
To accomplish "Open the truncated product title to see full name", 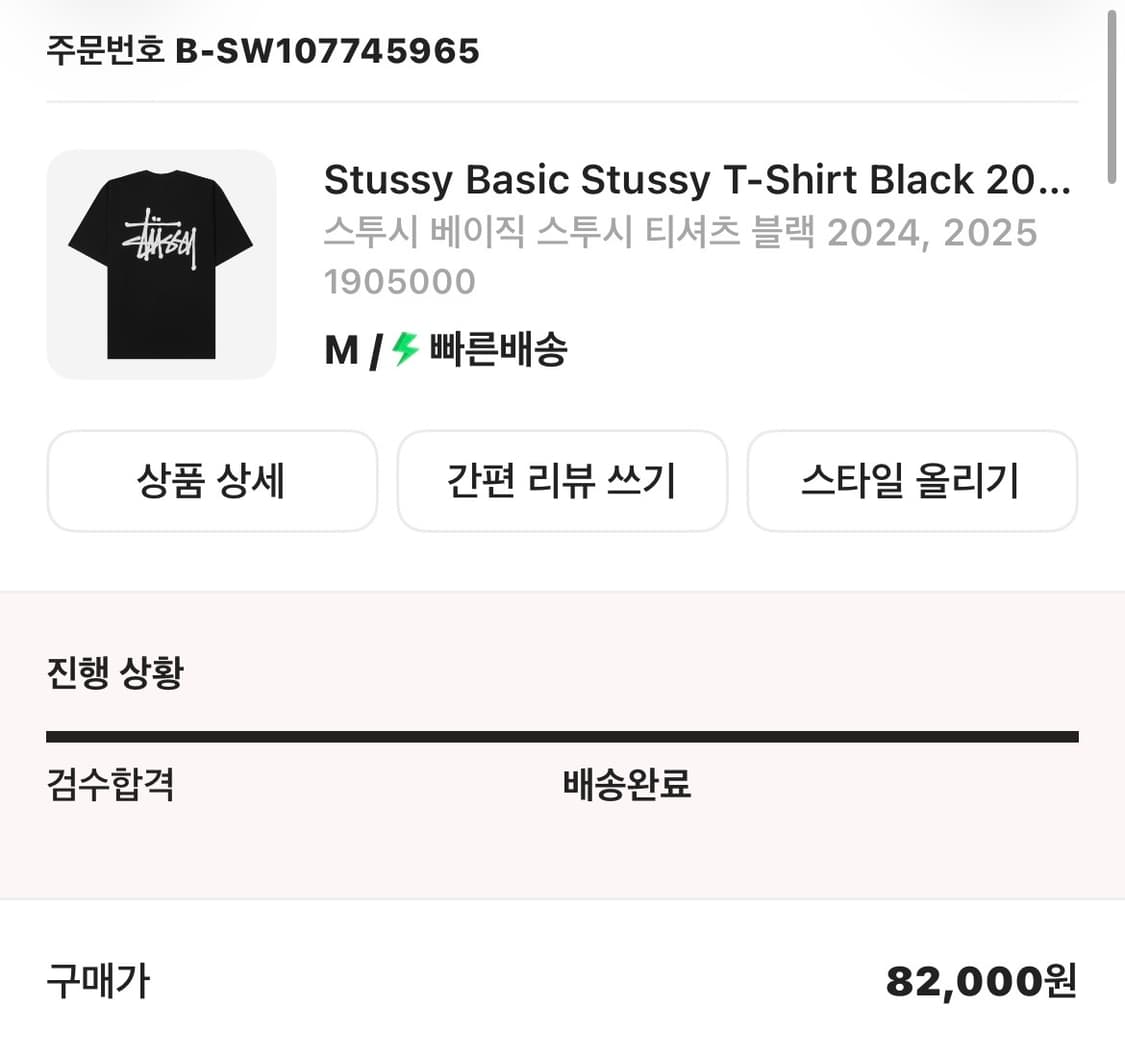I will (x=697, y=181).
